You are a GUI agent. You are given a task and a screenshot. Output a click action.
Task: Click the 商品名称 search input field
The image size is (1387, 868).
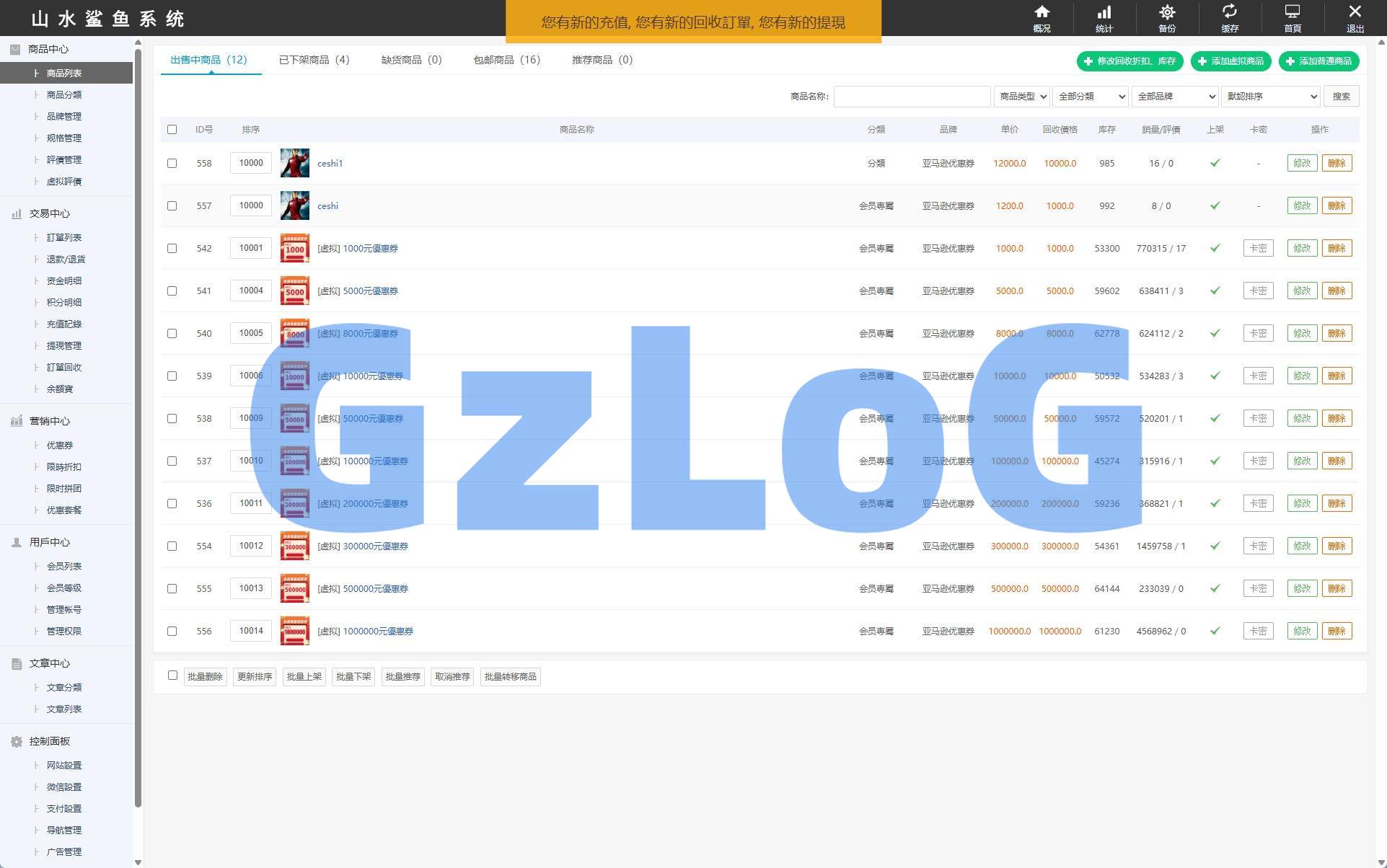pyautogui.click(x=912, y=97)
